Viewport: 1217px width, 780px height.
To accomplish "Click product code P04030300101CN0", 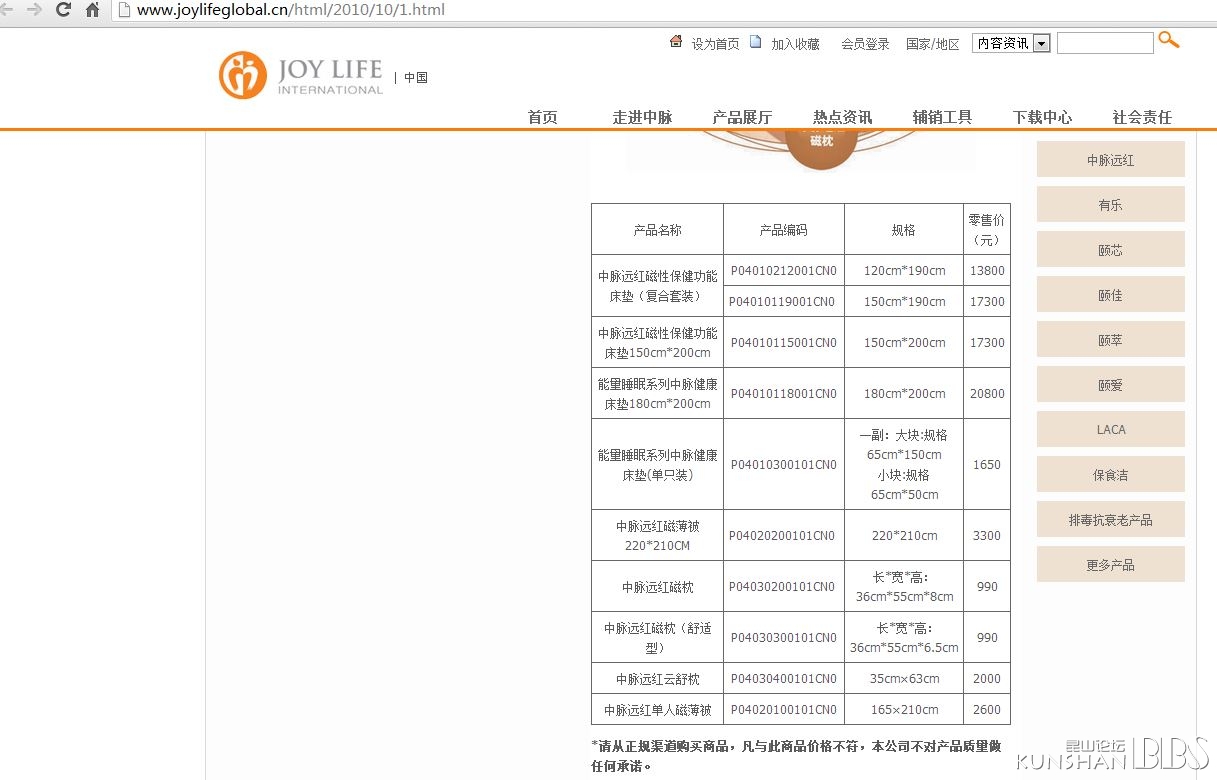I will [x=784, y=638].
